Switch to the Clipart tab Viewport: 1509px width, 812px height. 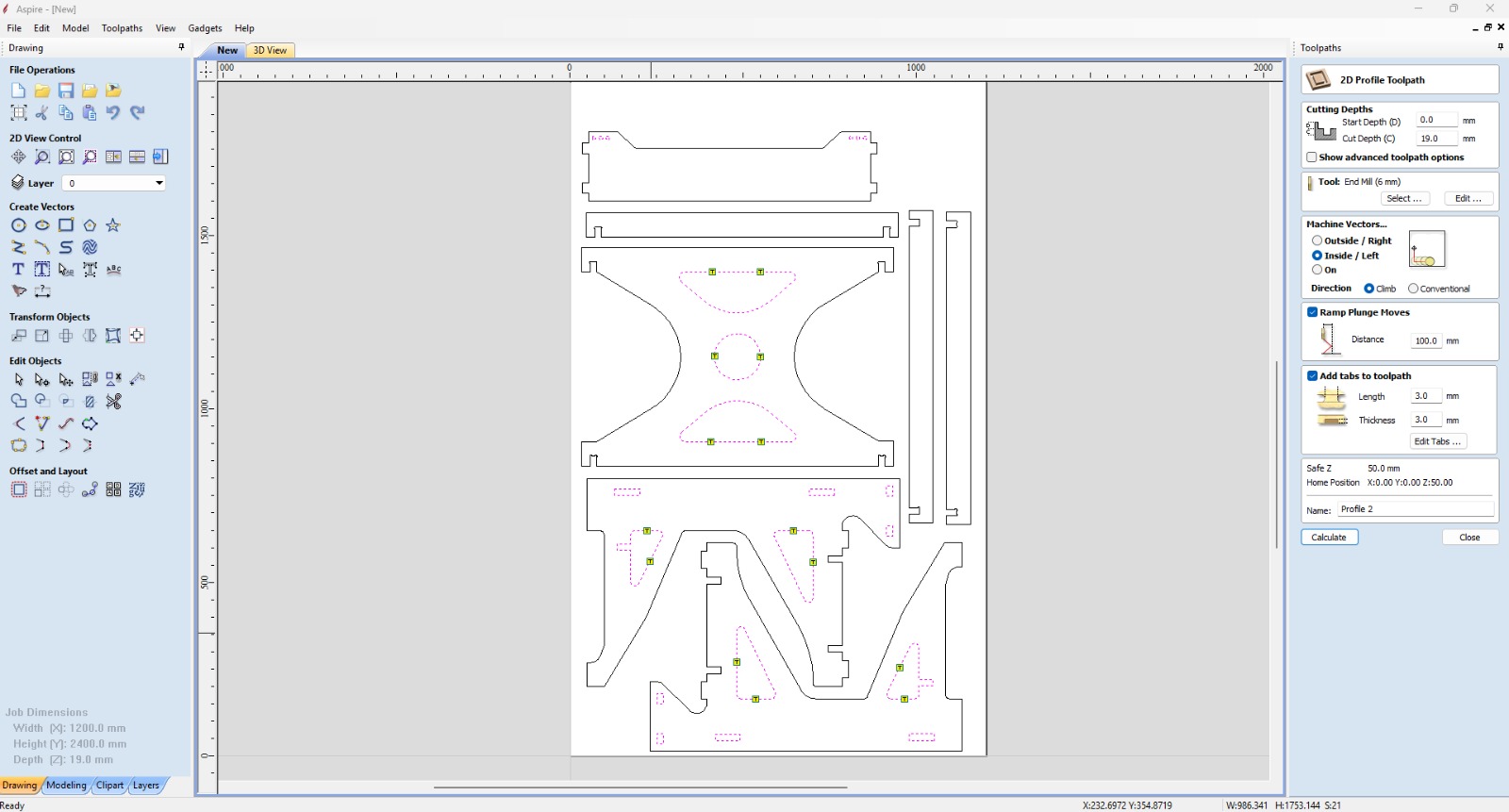109,785
